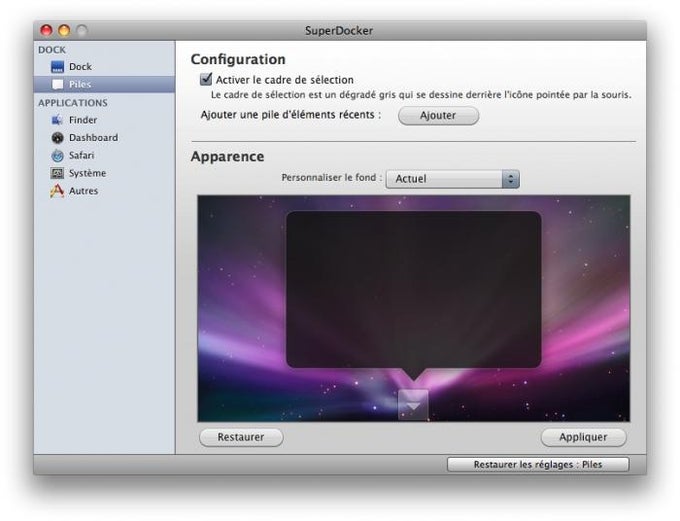Open the Dashboard settings entry
680x521 pixels.
(x=105, y=138)
